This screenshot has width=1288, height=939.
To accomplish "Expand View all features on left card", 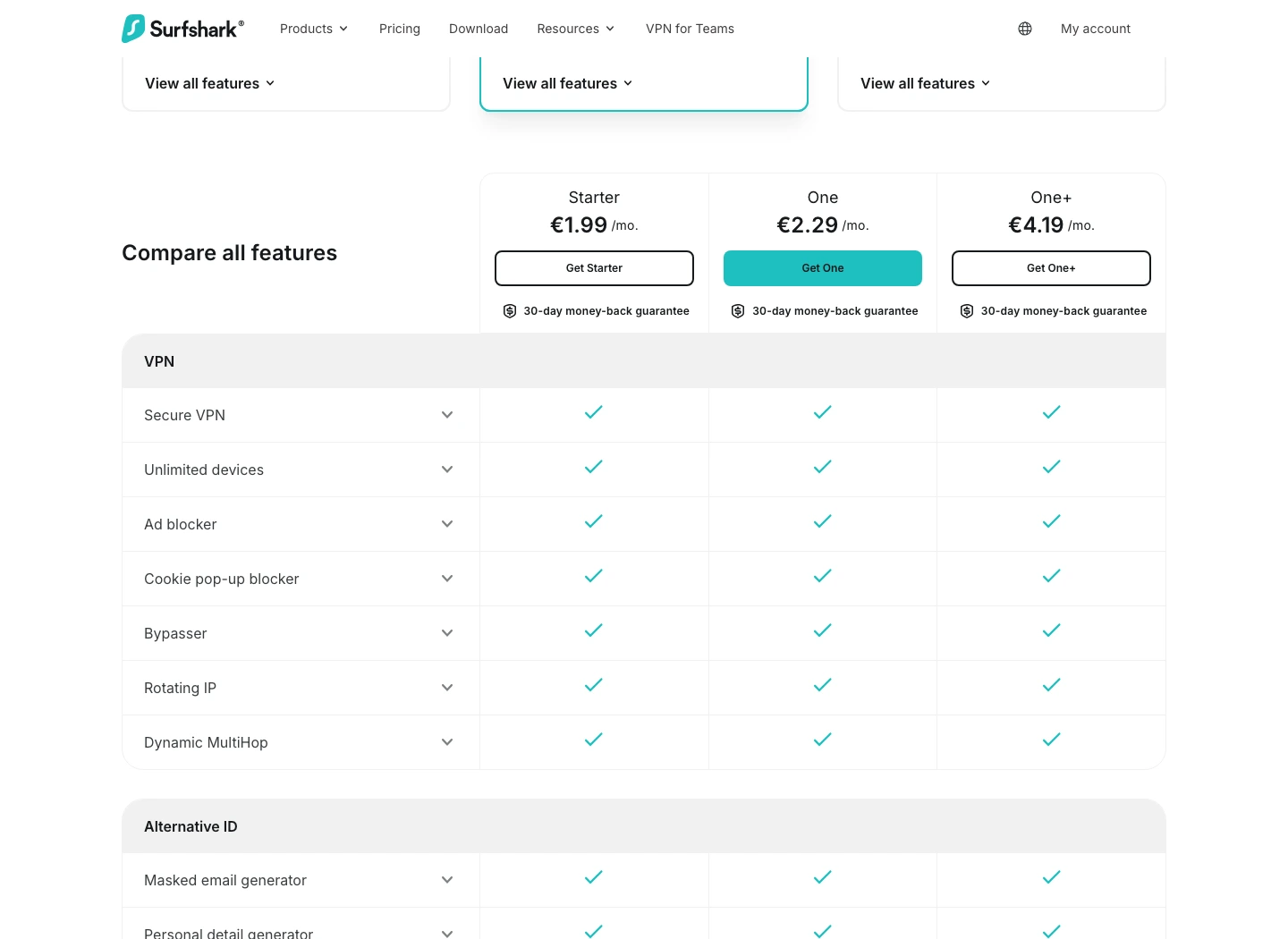I will pos(210,83).
